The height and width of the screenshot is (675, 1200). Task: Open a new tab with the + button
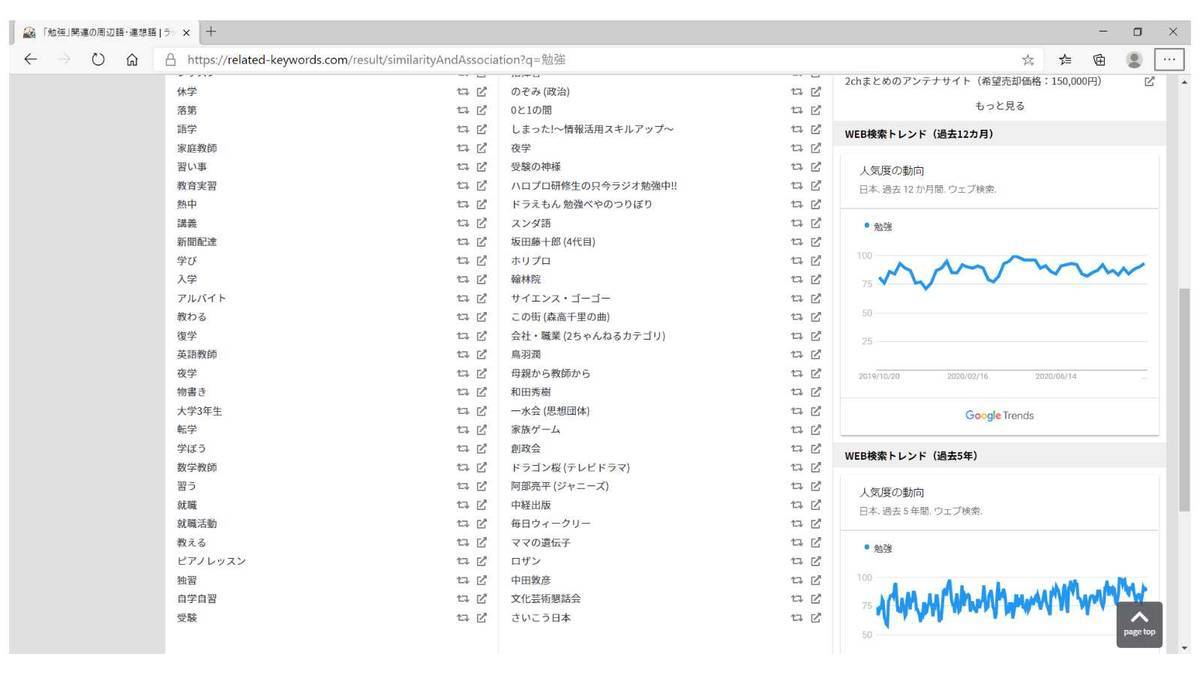(210, 31)
